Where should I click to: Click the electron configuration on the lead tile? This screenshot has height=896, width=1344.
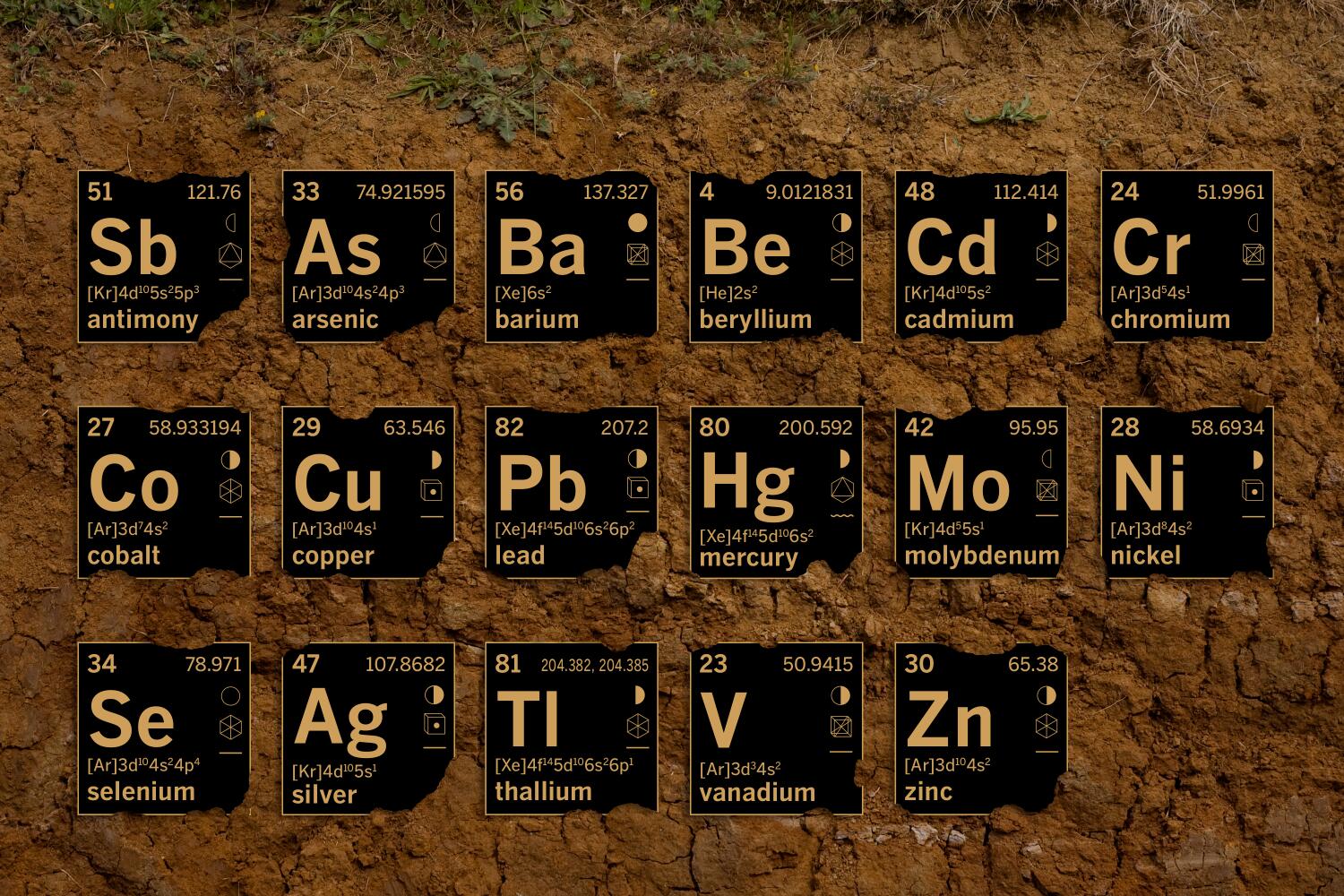pyautogui.click(x=564, y=529)
